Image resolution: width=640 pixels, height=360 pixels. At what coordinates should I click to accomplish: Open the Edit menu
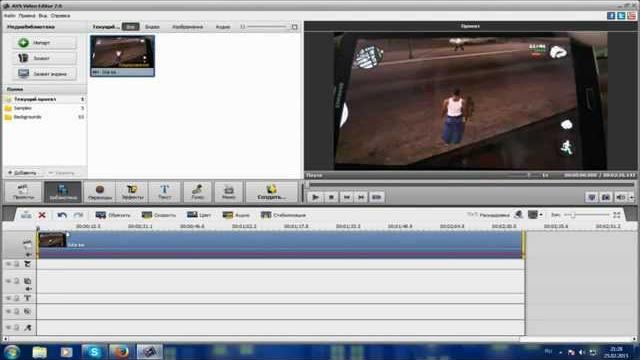click(x=27, y=16)
